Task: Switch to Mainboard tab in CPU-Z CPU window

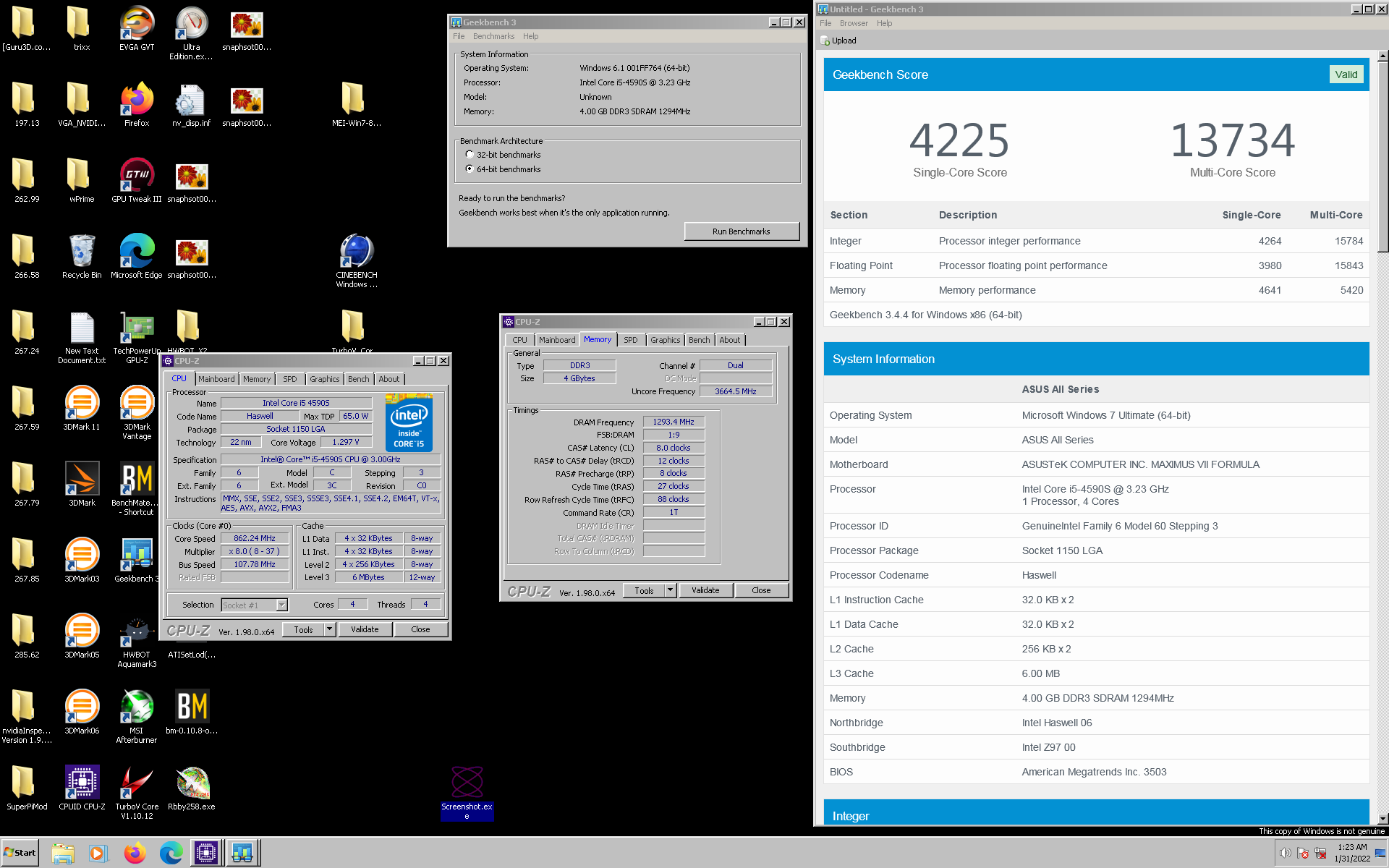Action: click(x=216, y=379)
